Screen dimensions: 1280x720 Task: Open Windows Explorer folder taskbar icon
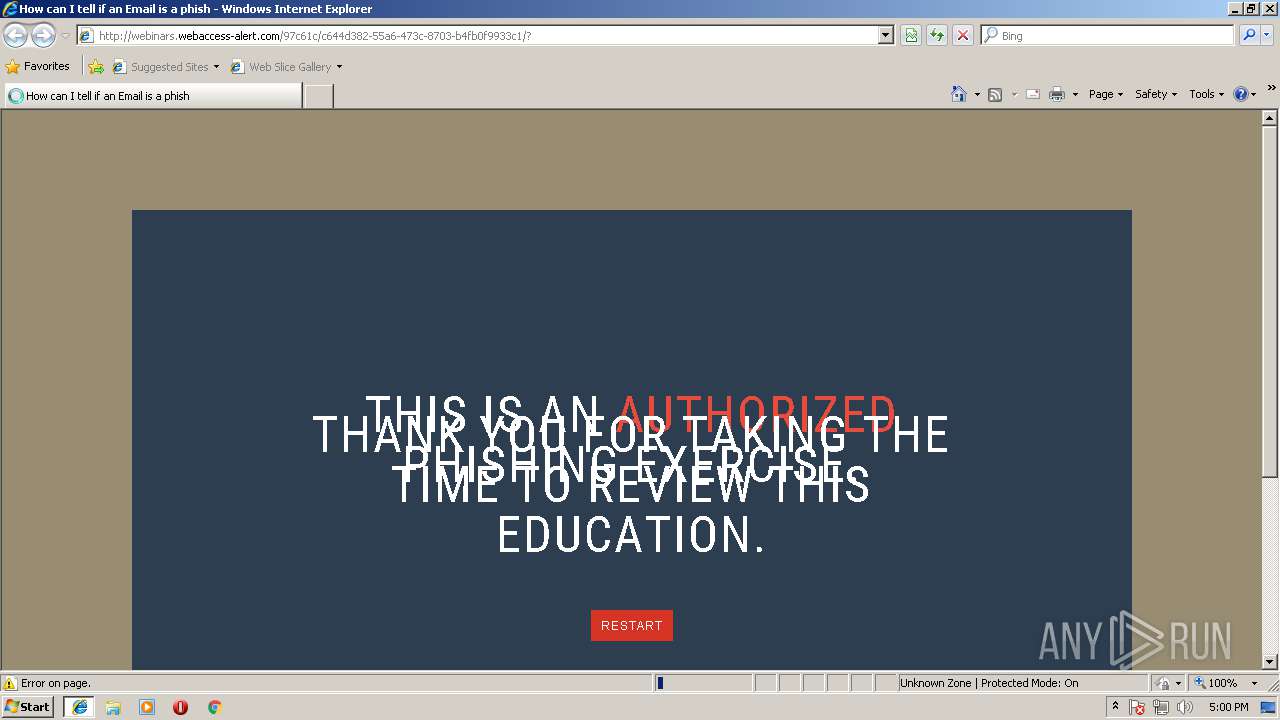[x=113, y=707]
